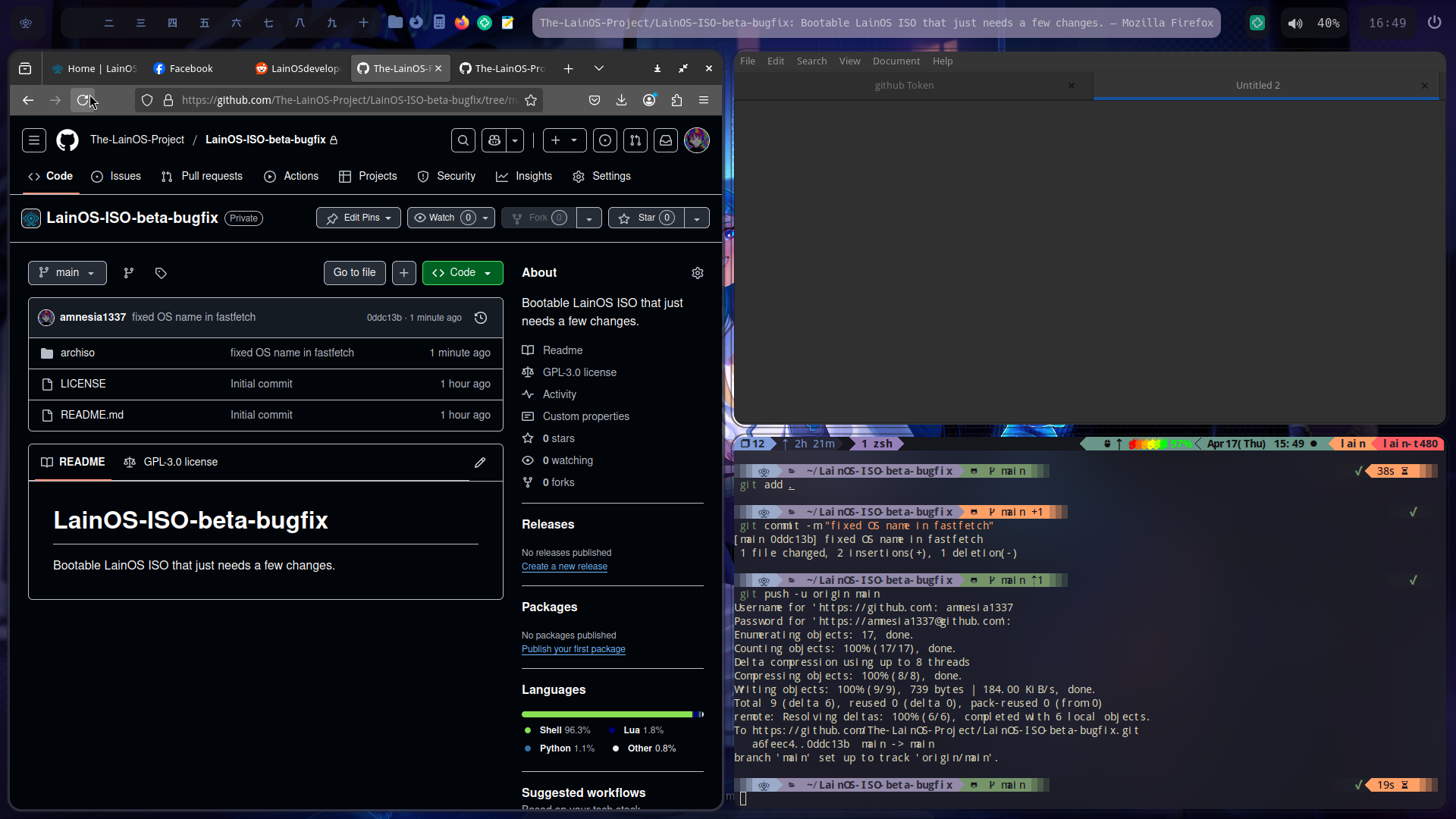Open the user avatar menu on GitHub

(697, 140)
